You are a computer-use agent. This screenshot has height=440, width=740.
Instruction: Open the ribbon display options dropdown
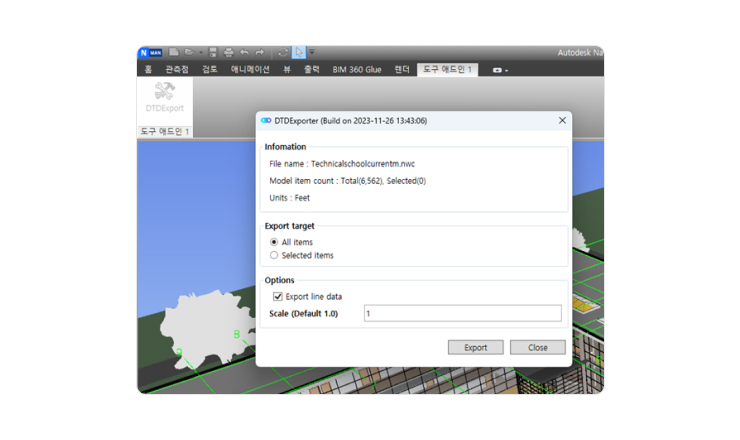point(500,70)
